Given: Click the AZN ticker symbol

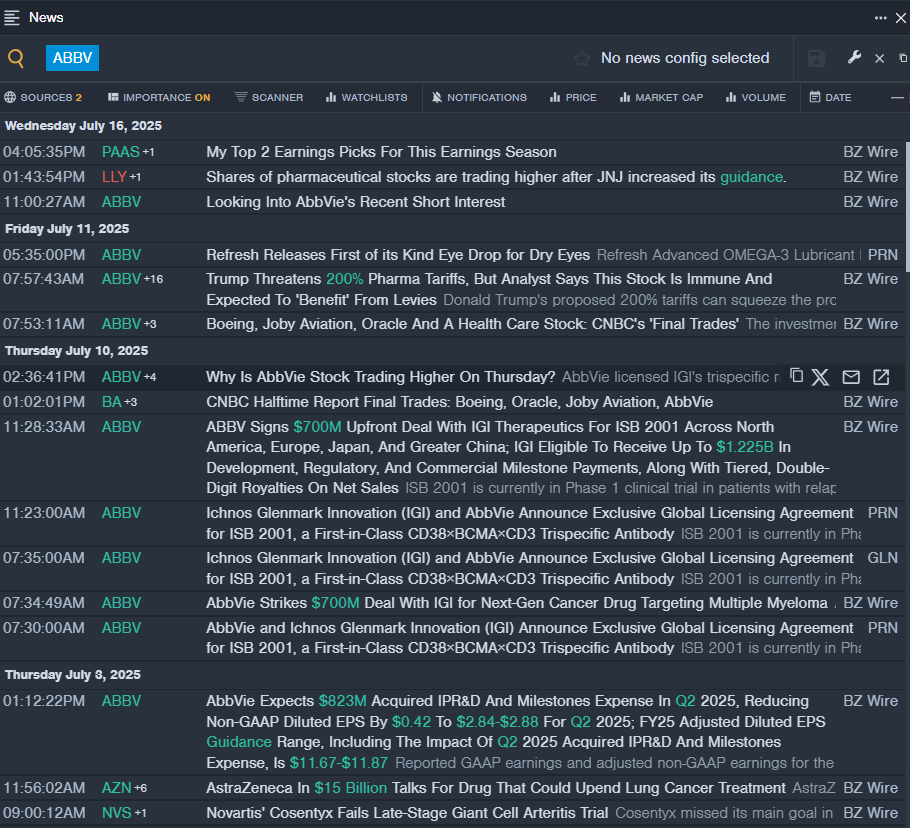Looking at the screenshot, I should pyautogui.click(x=117, y=788).
